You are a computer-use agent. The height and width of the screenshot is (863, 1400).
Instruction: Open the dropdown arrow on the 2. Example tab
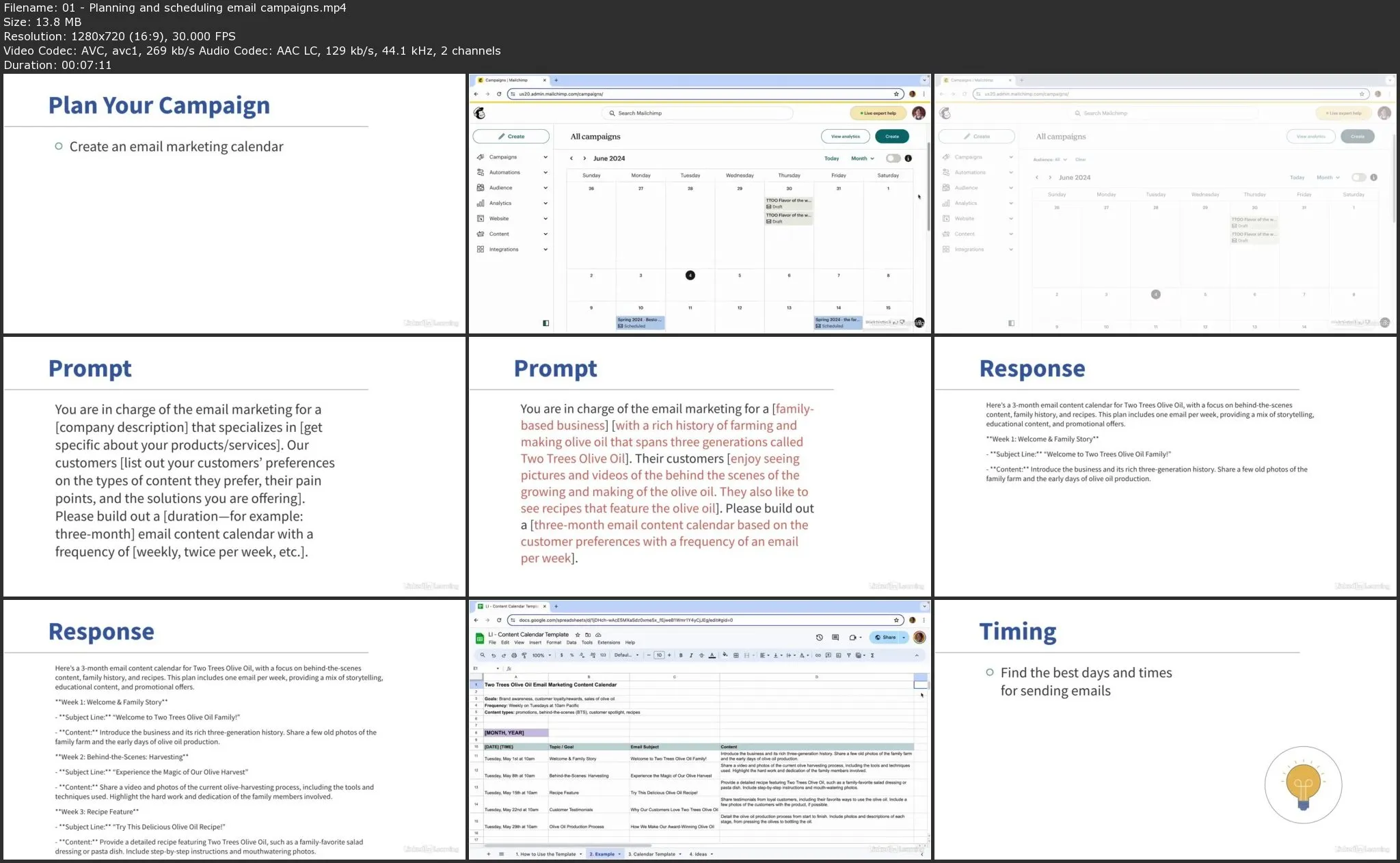pos(620,854)
